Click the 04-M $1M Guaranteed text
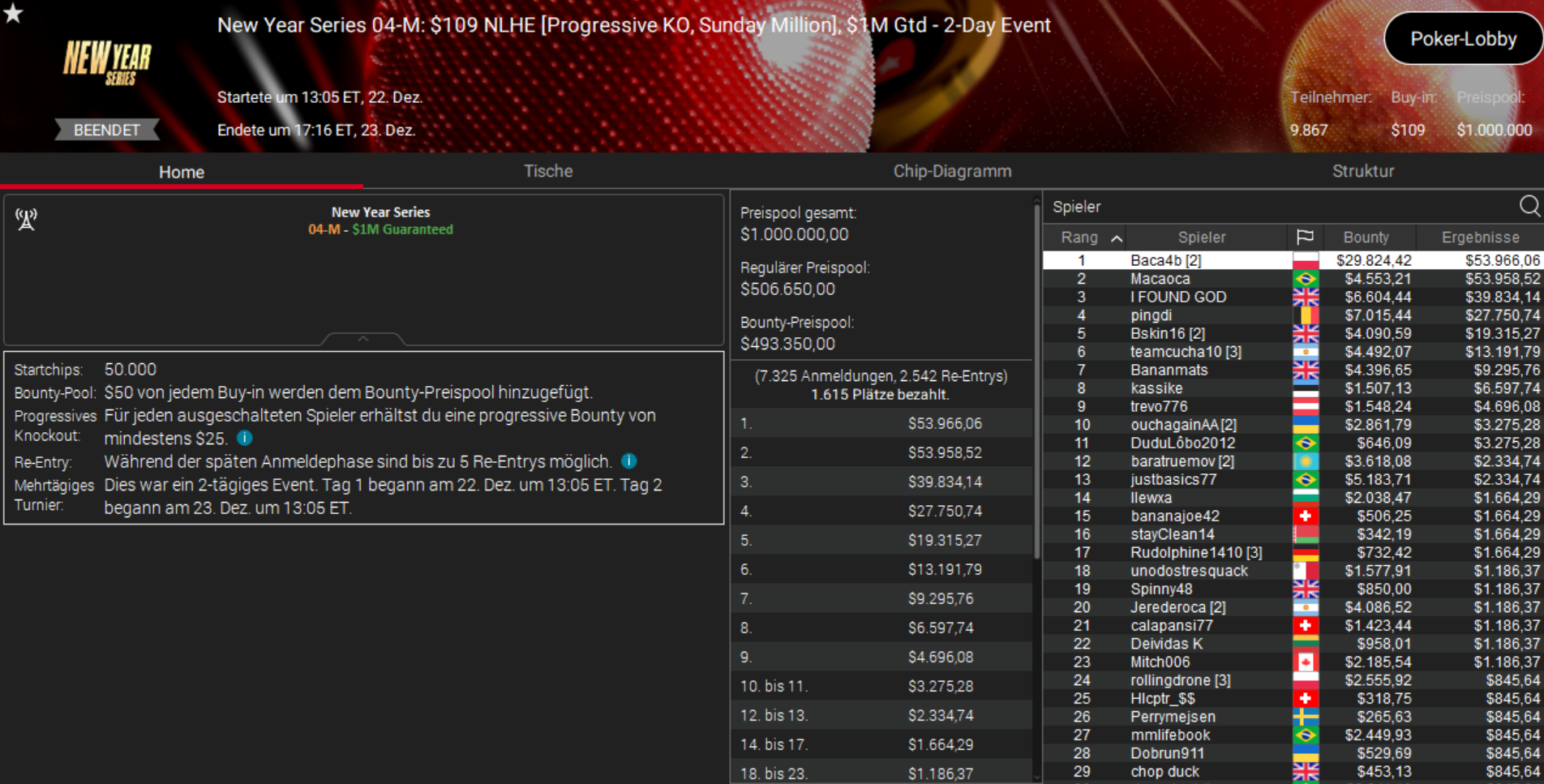Image resolution: width=1544 pixels, height=784 pixels. point(380,229)
